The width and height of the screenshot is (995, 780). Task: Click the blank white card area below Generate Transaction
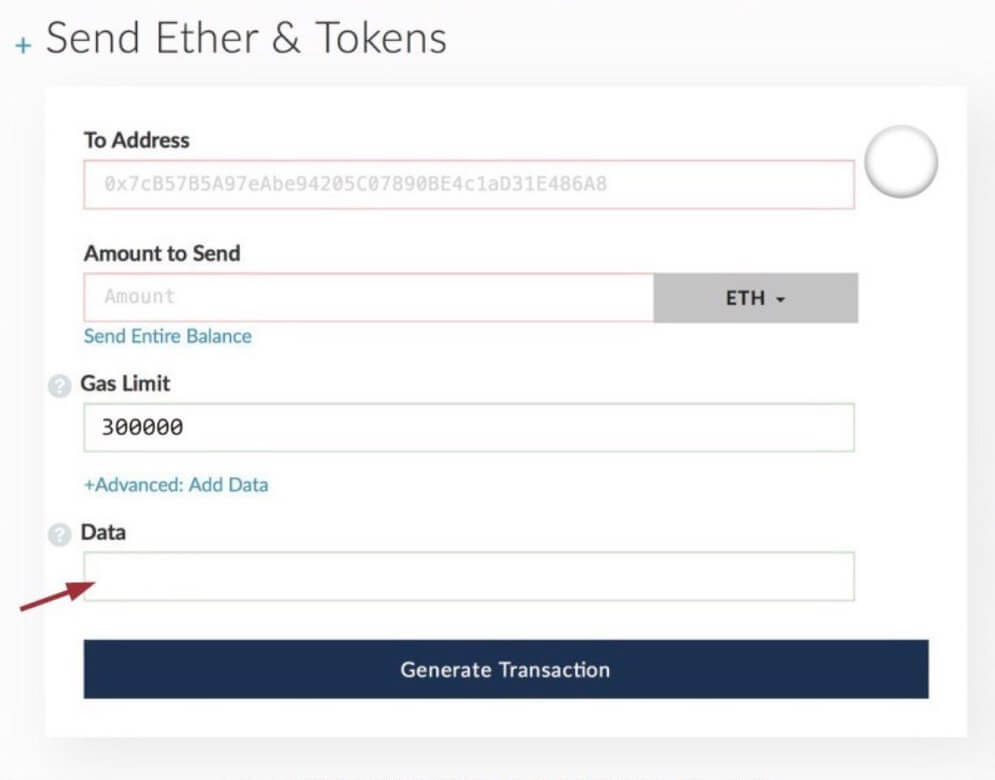click(x=505, y=718)
